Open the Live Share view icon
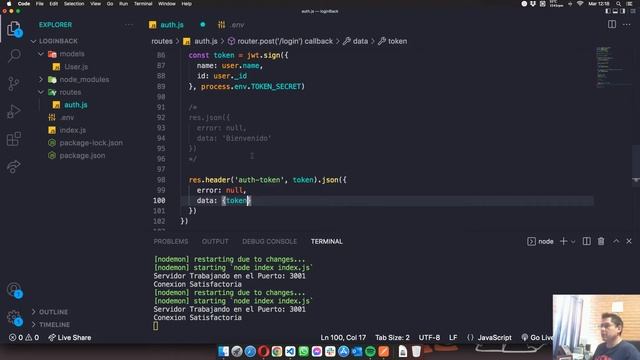 14,167
